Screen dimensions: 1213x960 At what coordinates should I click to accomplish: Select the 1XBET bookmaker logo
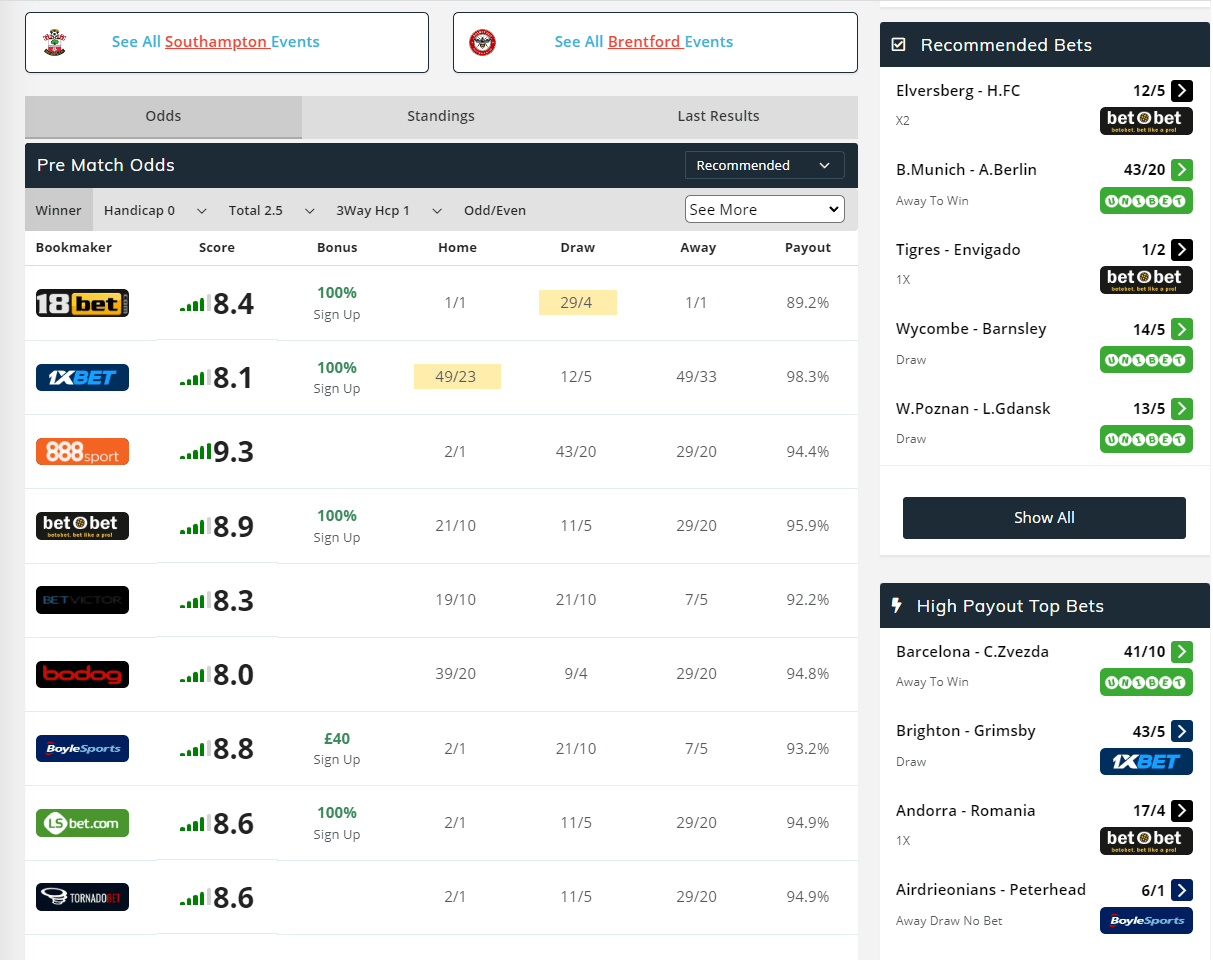pyautogui.click(x=82, y=377)
